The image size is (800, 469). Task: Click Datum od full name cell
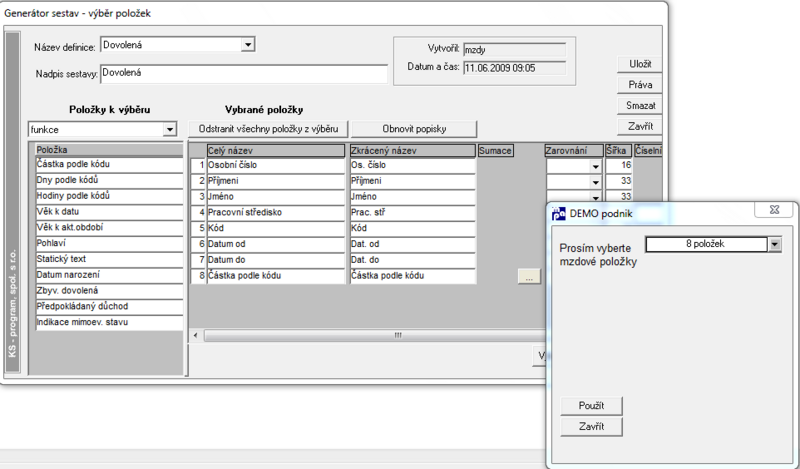pos(276,244)
